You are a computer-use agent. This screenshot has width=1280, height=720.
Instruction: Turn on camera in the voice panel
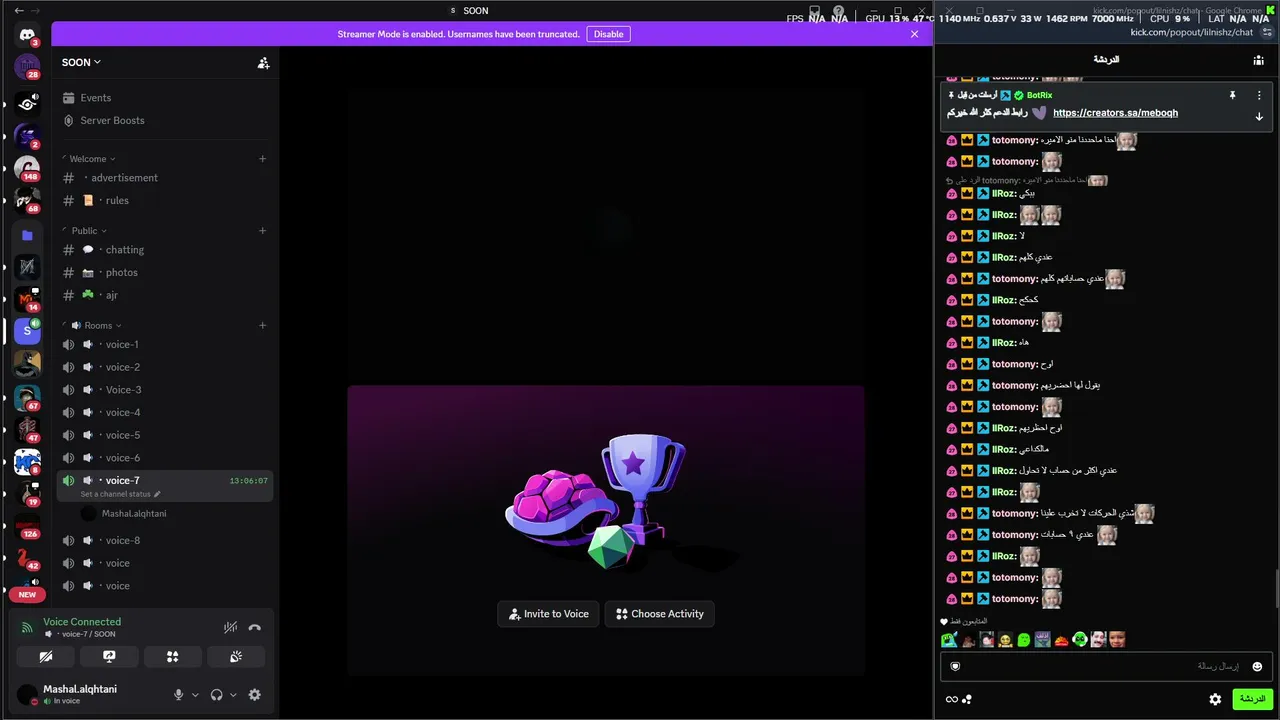(45, 657)
